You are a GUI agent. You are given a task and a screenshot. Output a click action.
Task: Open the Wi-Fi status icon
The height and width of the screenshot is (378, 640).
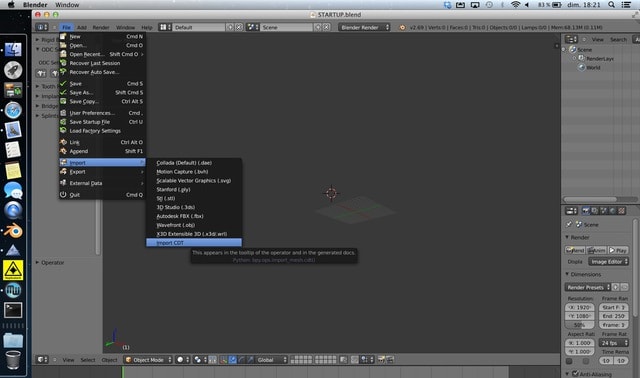(516, 4)
